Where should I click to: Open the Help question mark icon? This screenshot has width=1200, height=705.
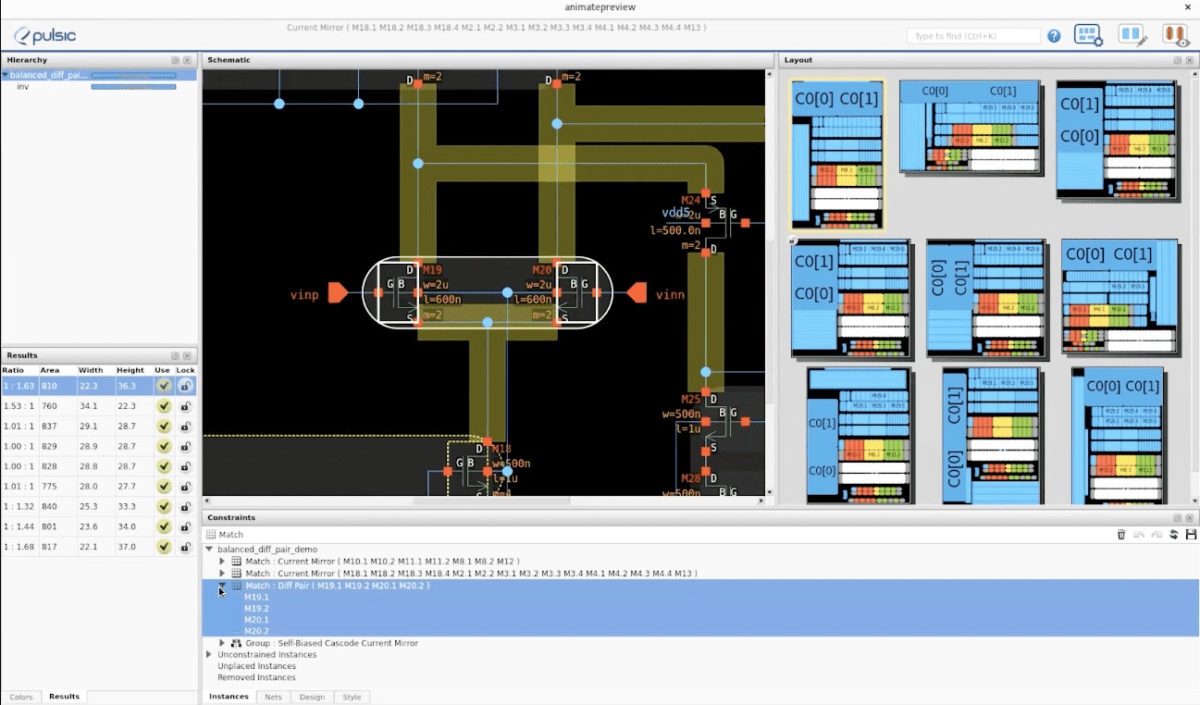(x=1054, y=34)
